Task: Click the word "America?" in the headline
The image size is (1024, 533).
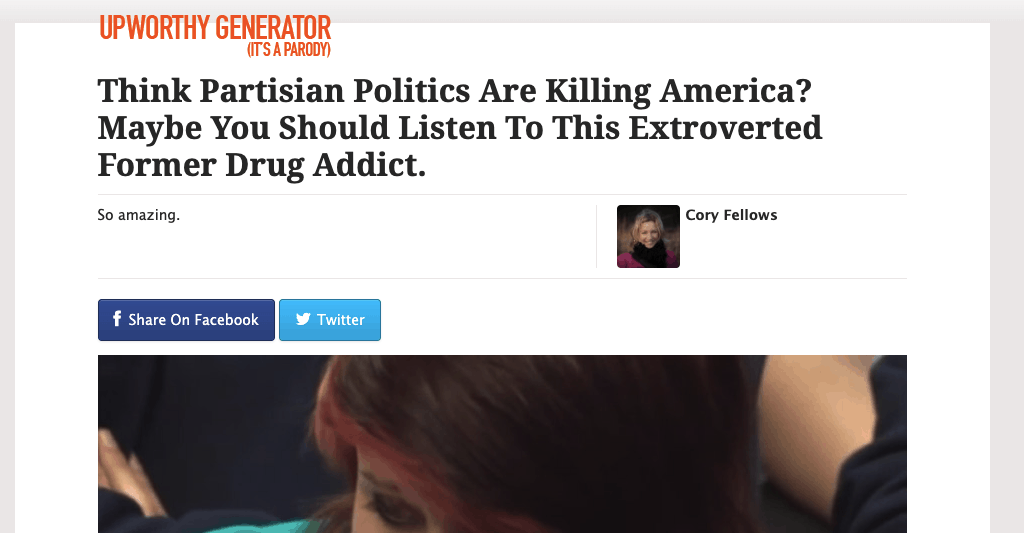Action: (735, 91)
